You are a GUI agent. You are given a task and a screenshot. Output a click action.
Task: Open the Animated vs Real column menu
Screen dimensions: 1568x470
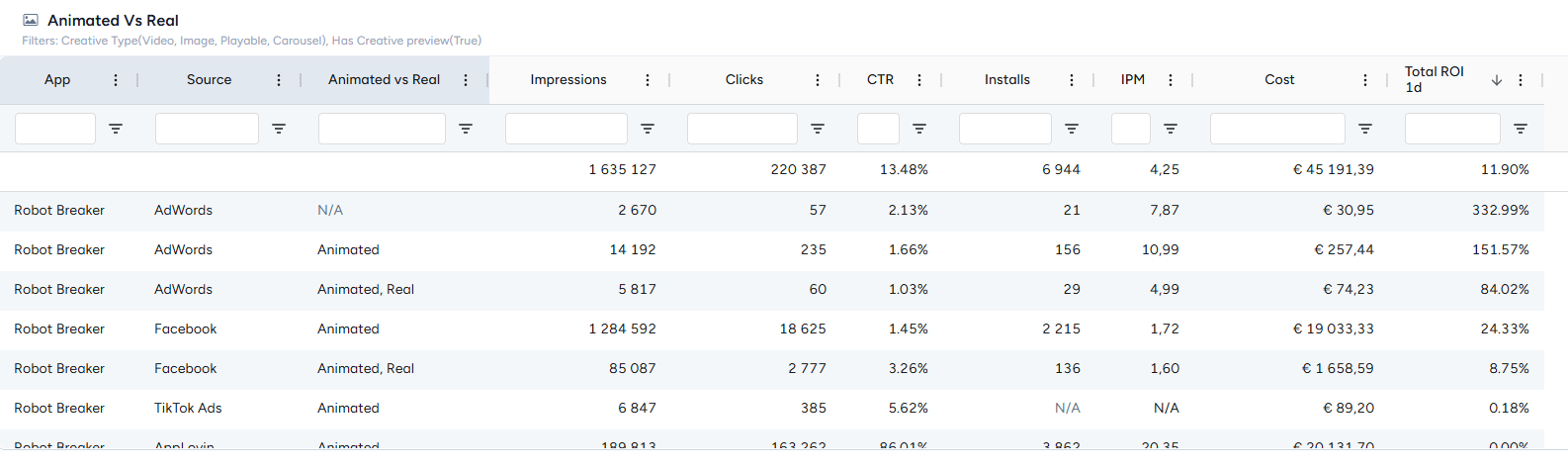pyautogui.click(x=466, y=80)
